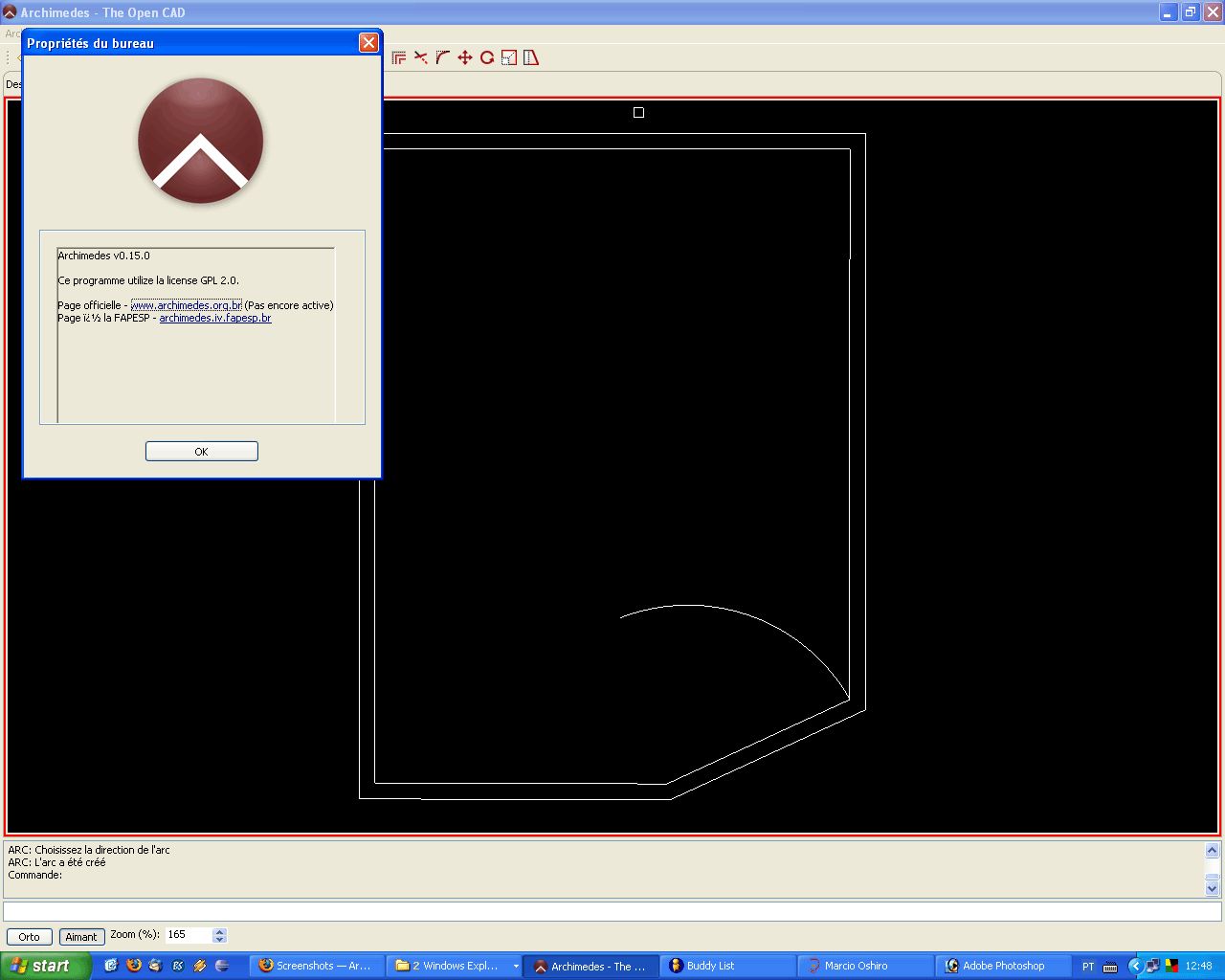Toggle Orto mode
The width and height of the screenshot is (1225, 980).
coord(29,936)
